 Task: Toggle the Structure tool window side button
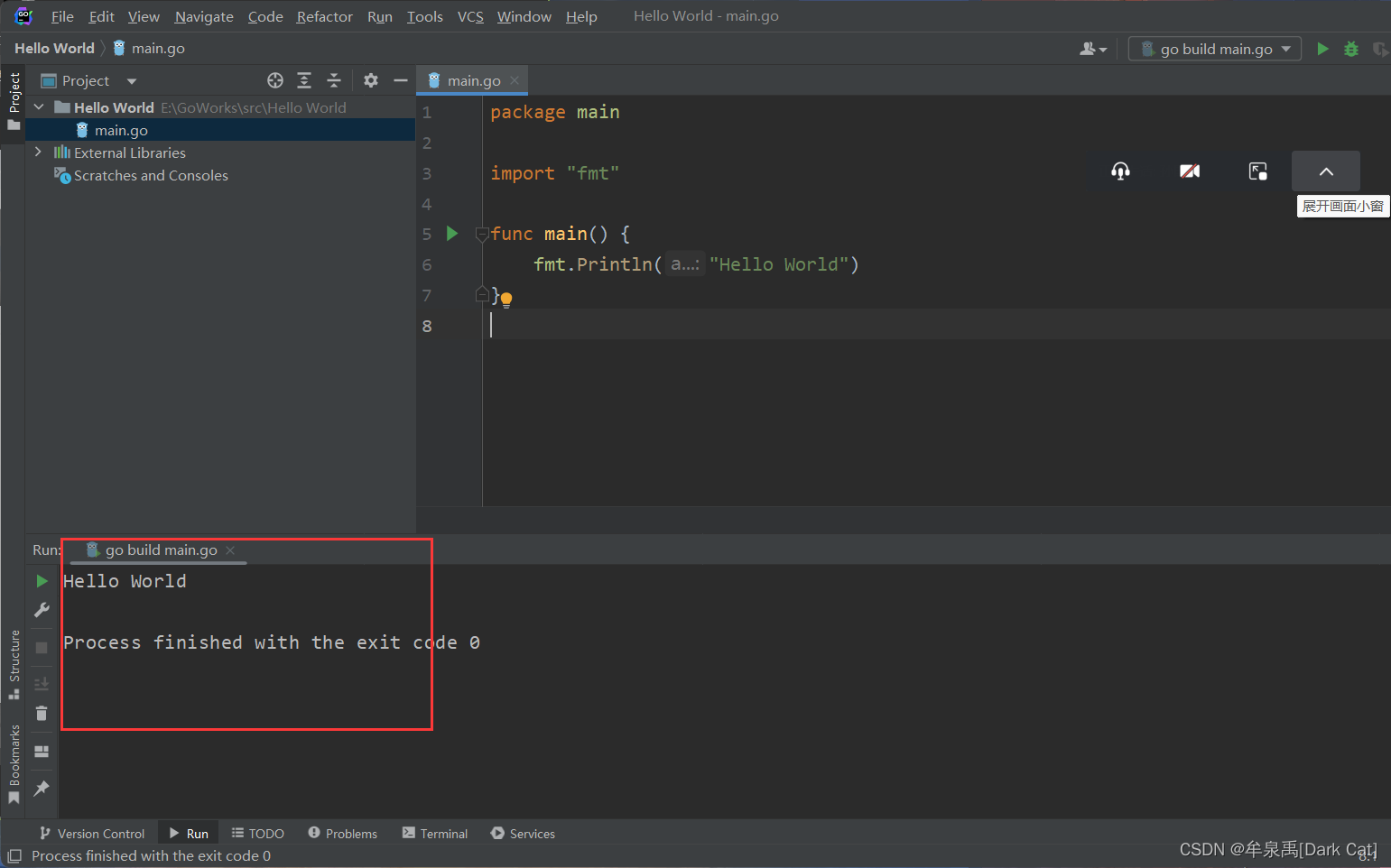[14, 664]
